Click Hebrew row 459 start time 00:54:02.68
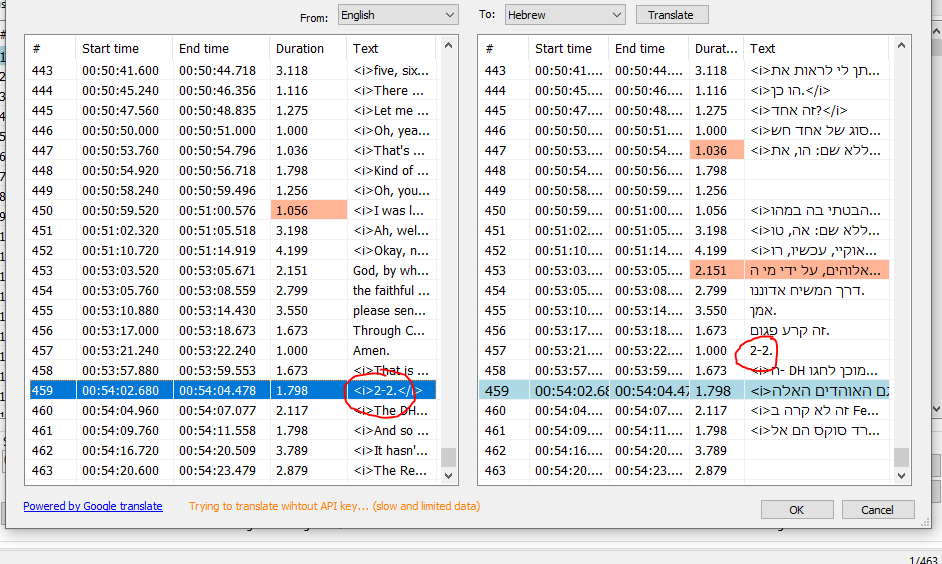Viewport: 942px width, 564px height. pos(571,390)
